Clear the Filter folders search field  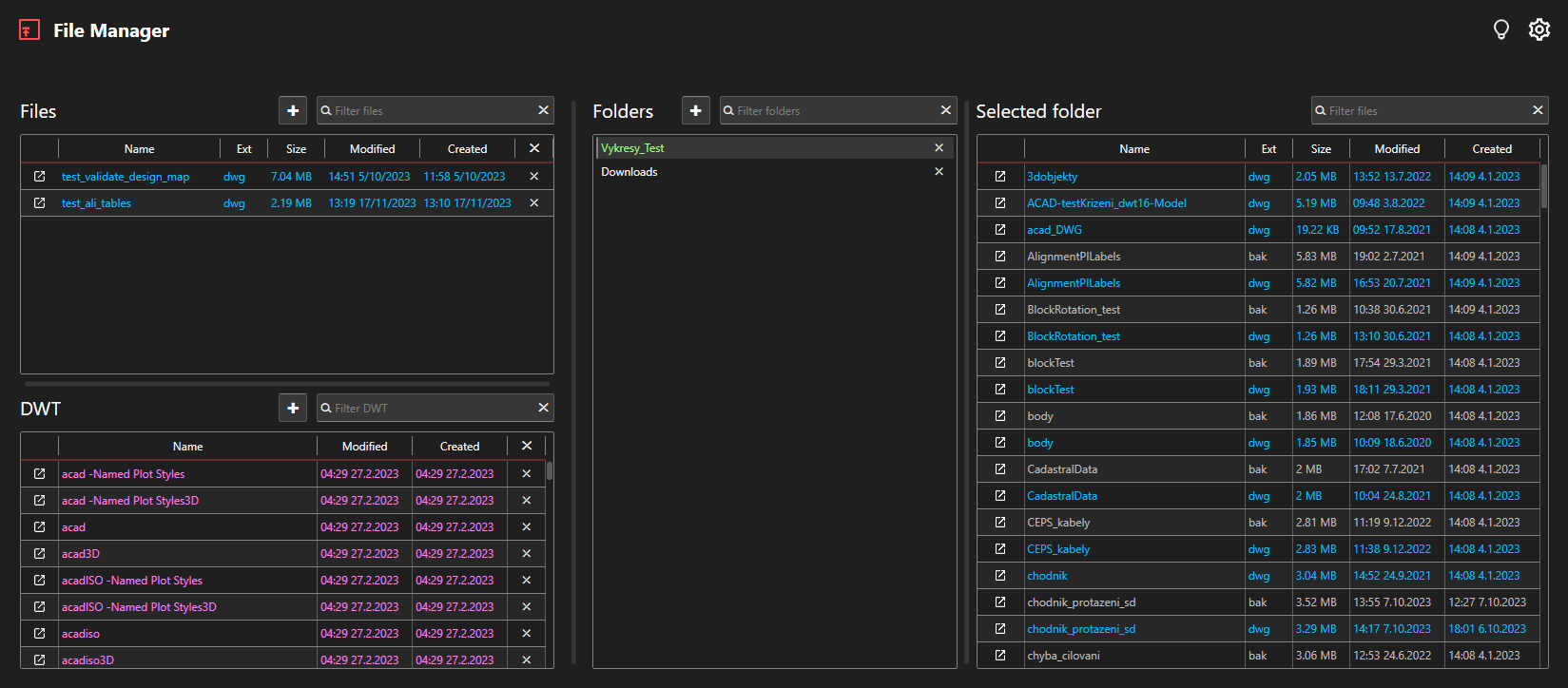click(945, 111)
